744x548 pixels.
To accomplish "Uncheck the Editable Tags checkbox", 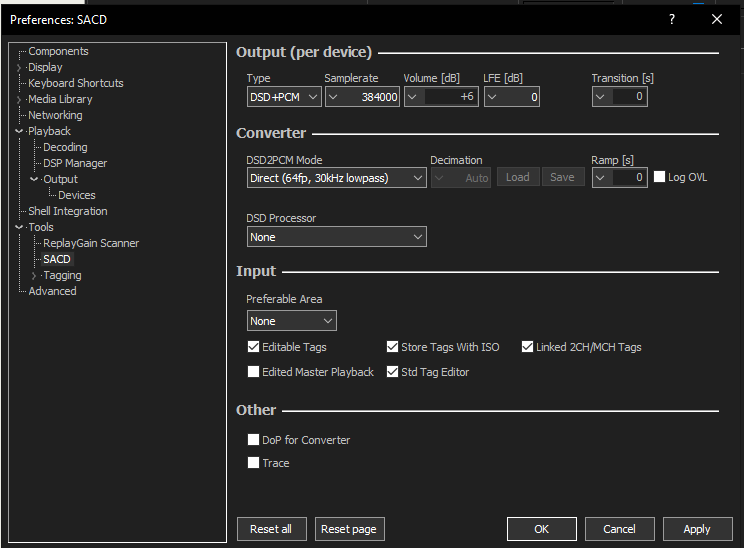I will (254, 348).
